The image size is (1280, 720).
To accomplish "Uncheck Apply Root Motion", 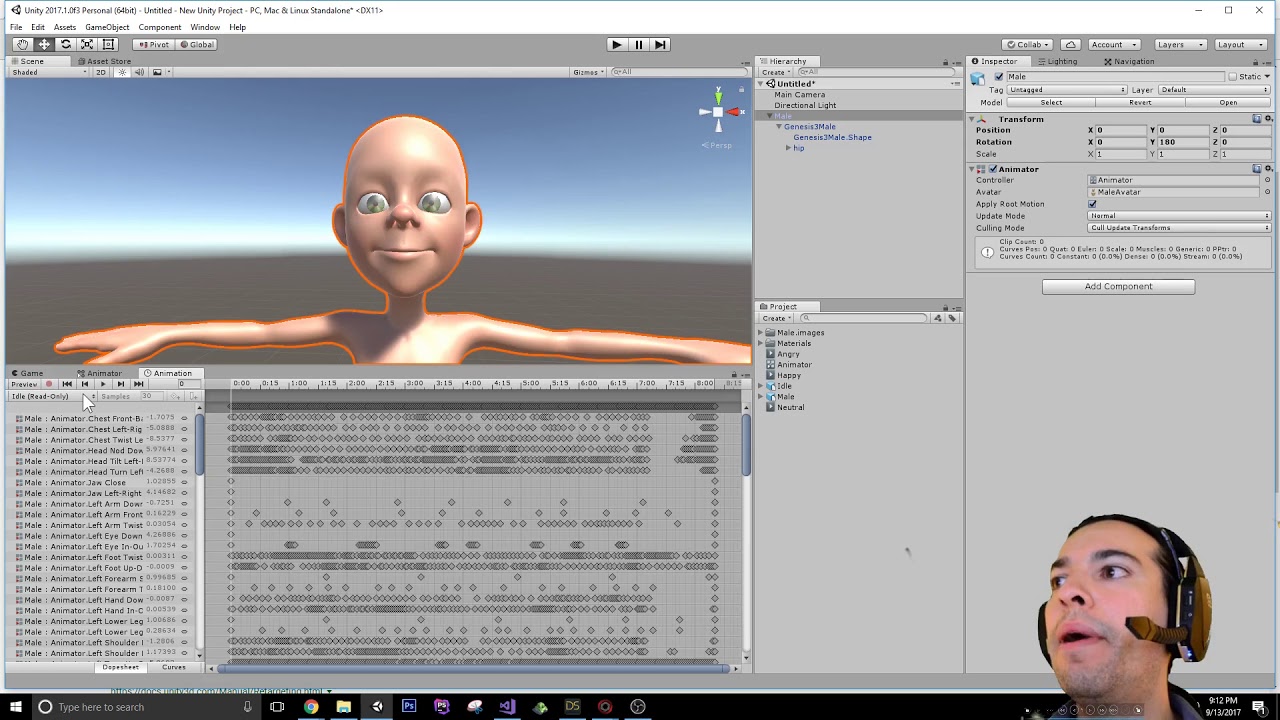I will coord(1092,204).
